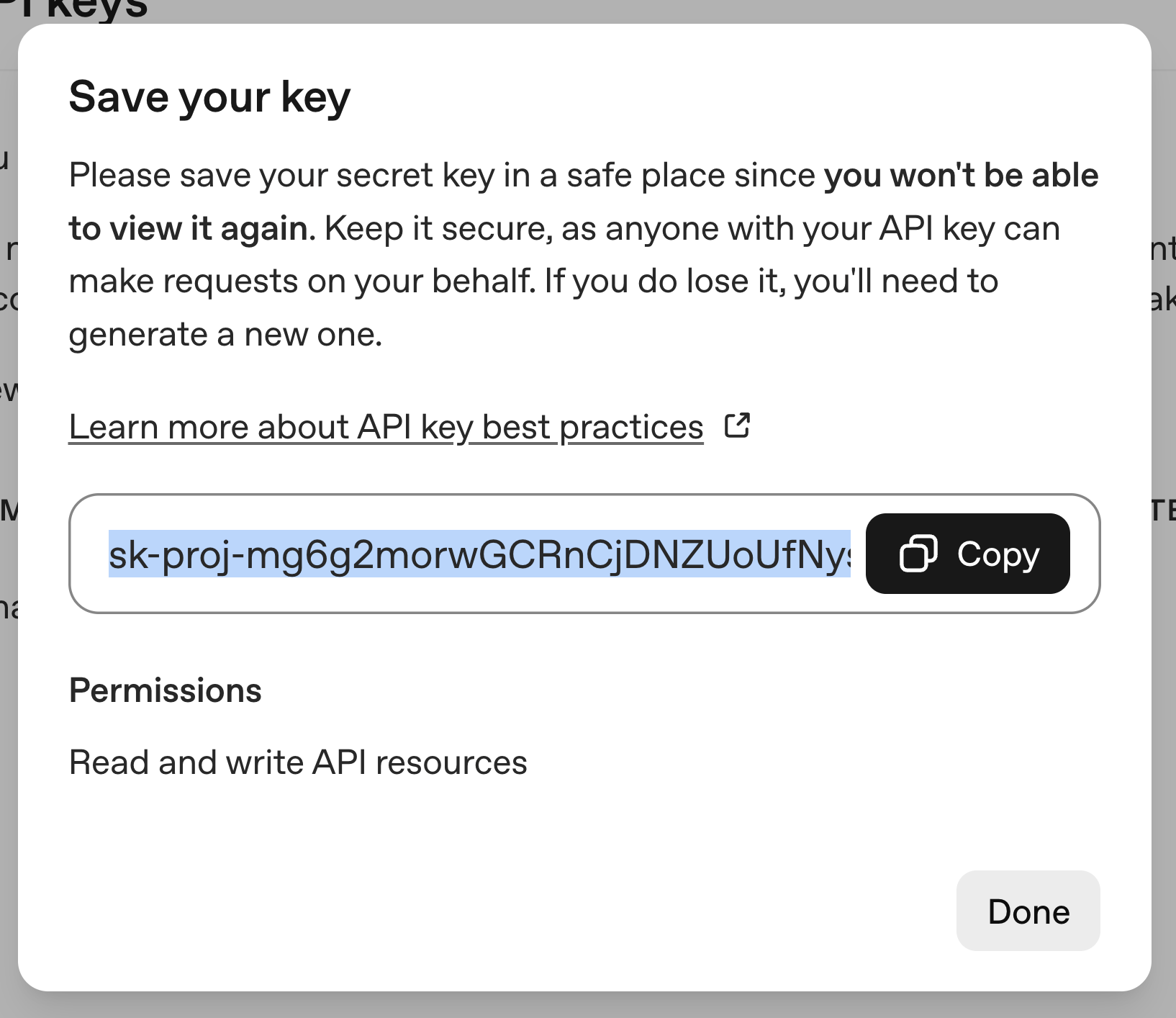Click the word "Copy" label on button
The height and width of the screenshot is (1018, 1176).
pyautogui.click(x=998, y=554)
